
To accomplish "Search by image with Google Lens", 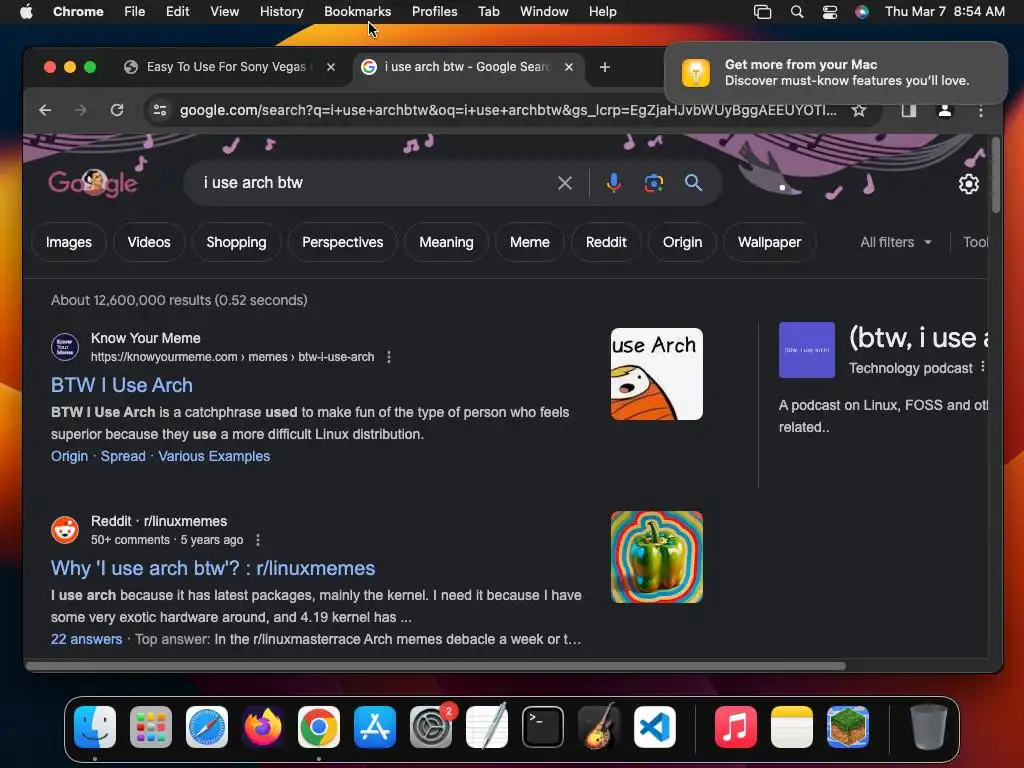I will coord(654,183).
